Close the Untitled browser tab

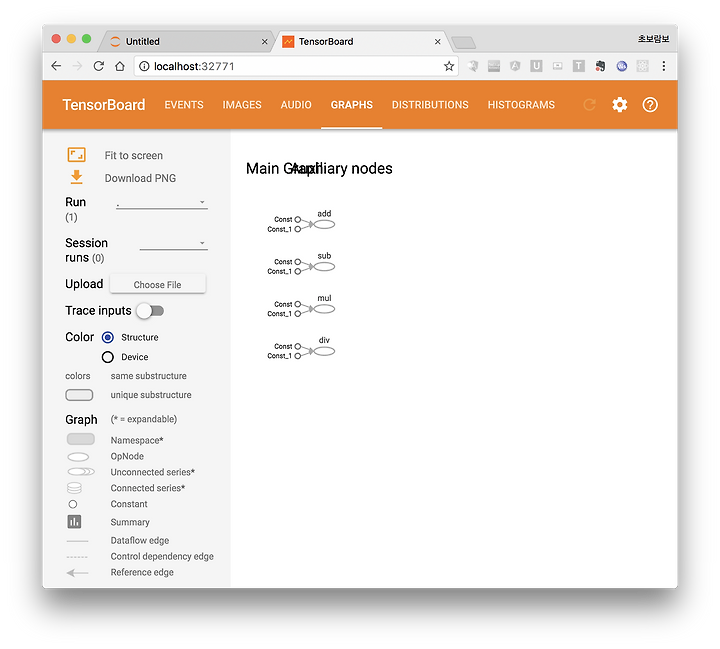click(264, 41)
